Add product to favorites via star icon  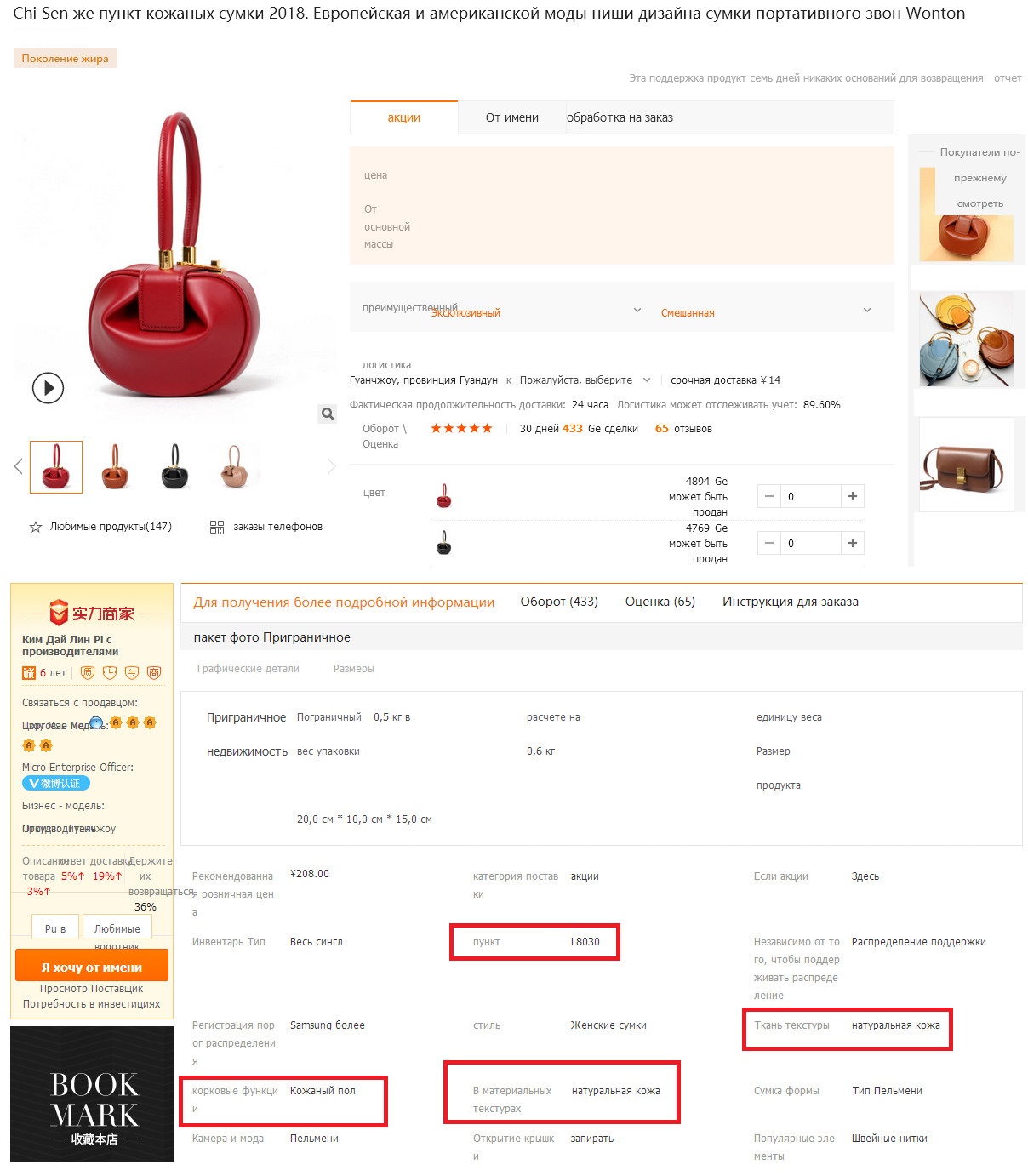(x=36, y=527)
